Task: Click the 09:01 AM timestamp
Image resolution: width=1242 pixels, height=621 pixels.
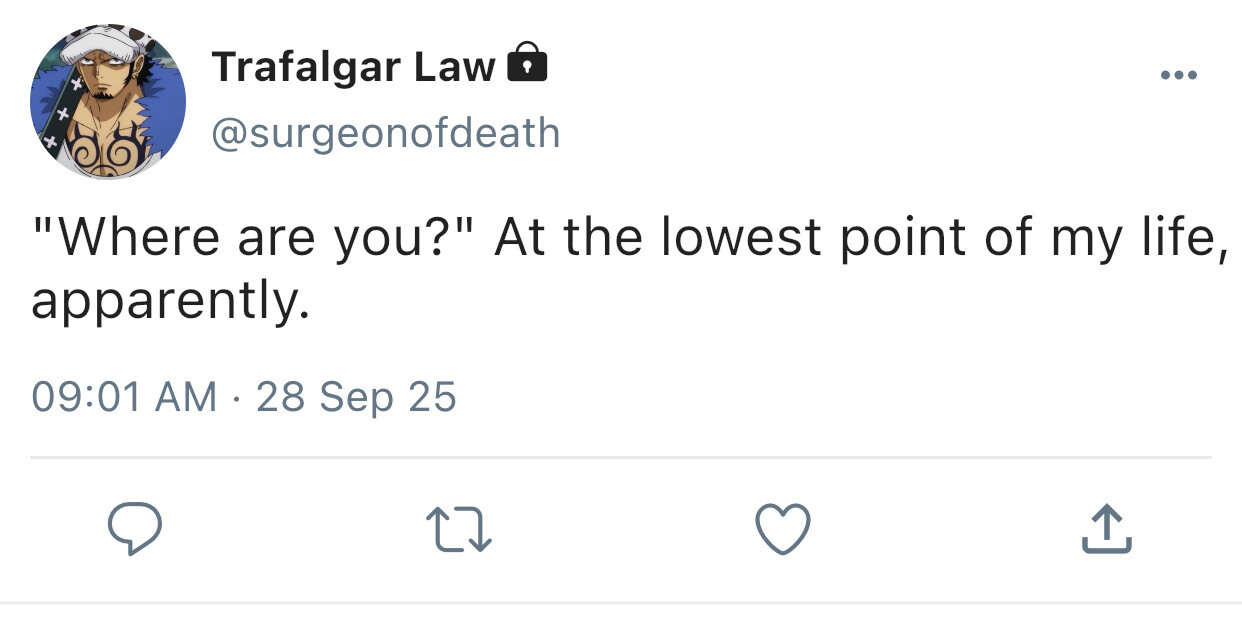Action: pos(124,396)
